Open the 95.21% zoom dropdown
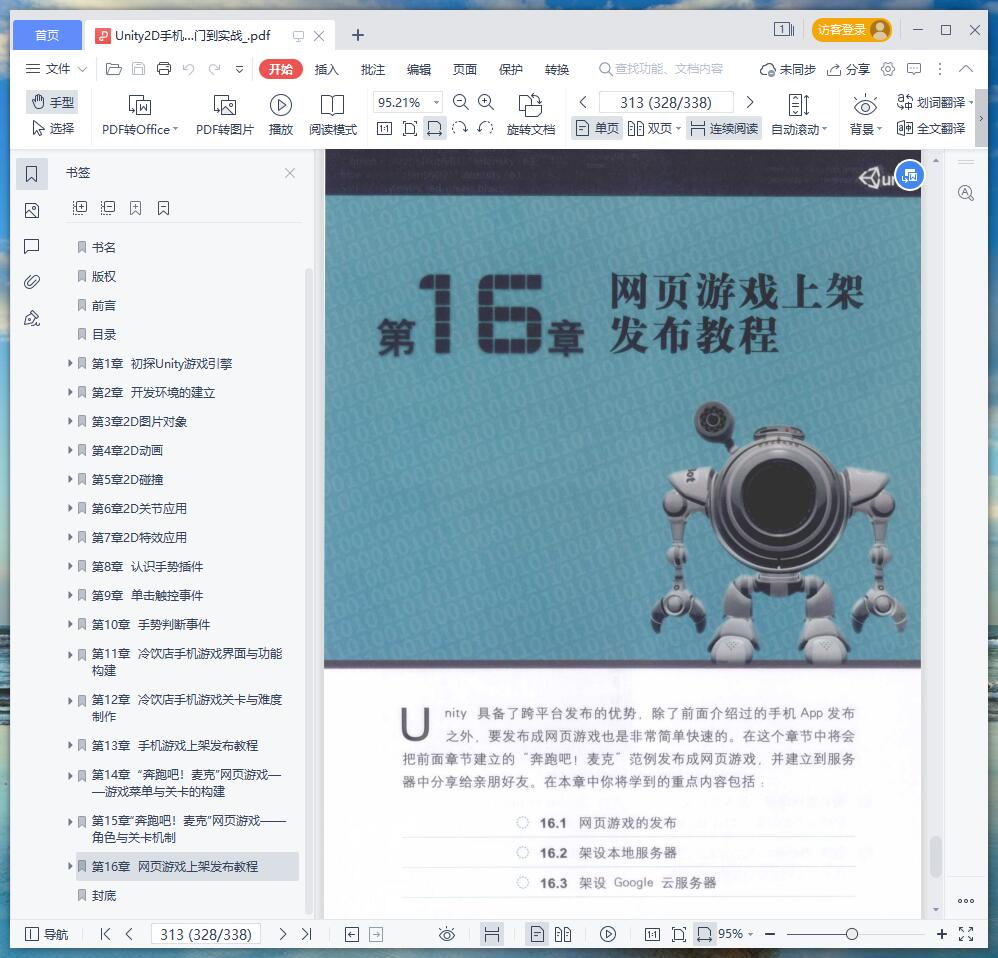This screenshot has width=998, height=958. [437, 102]
